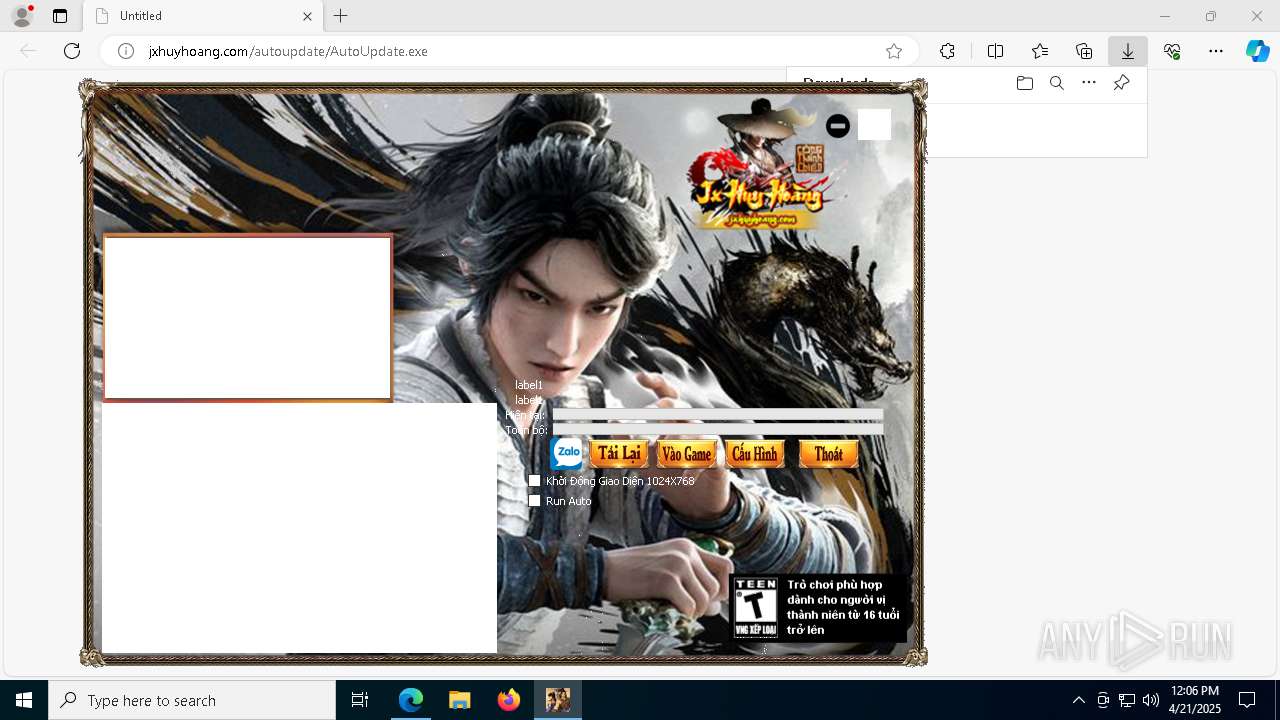The image size is (1280, 720).
Task: Open Collections icon
Action: click(x=1084, y=51)
